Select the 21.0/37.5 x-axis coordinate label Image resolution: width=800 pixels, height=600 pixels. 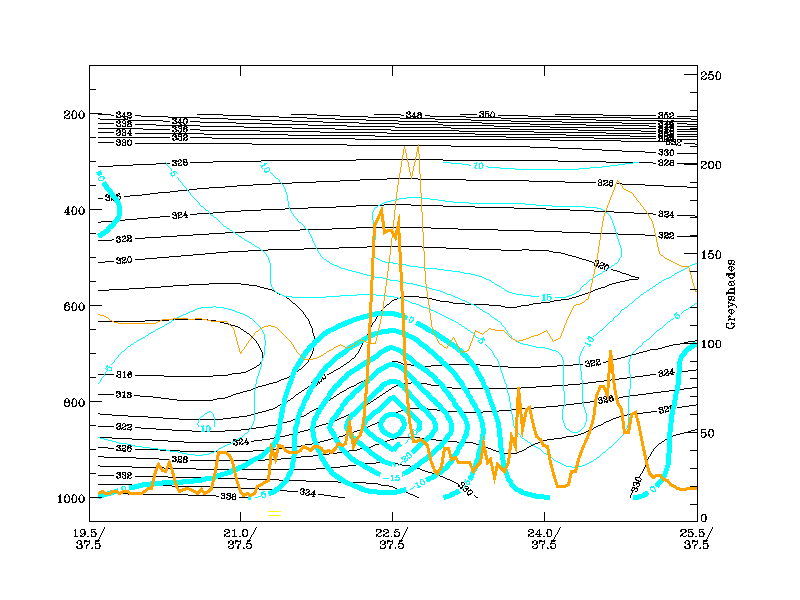[240, 539]
